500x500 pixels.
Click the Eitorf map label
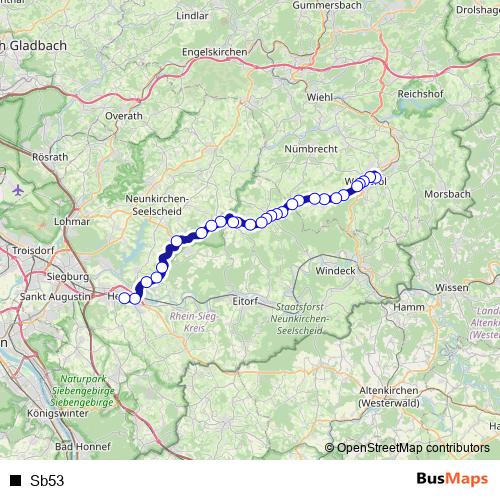click(245, 301)
